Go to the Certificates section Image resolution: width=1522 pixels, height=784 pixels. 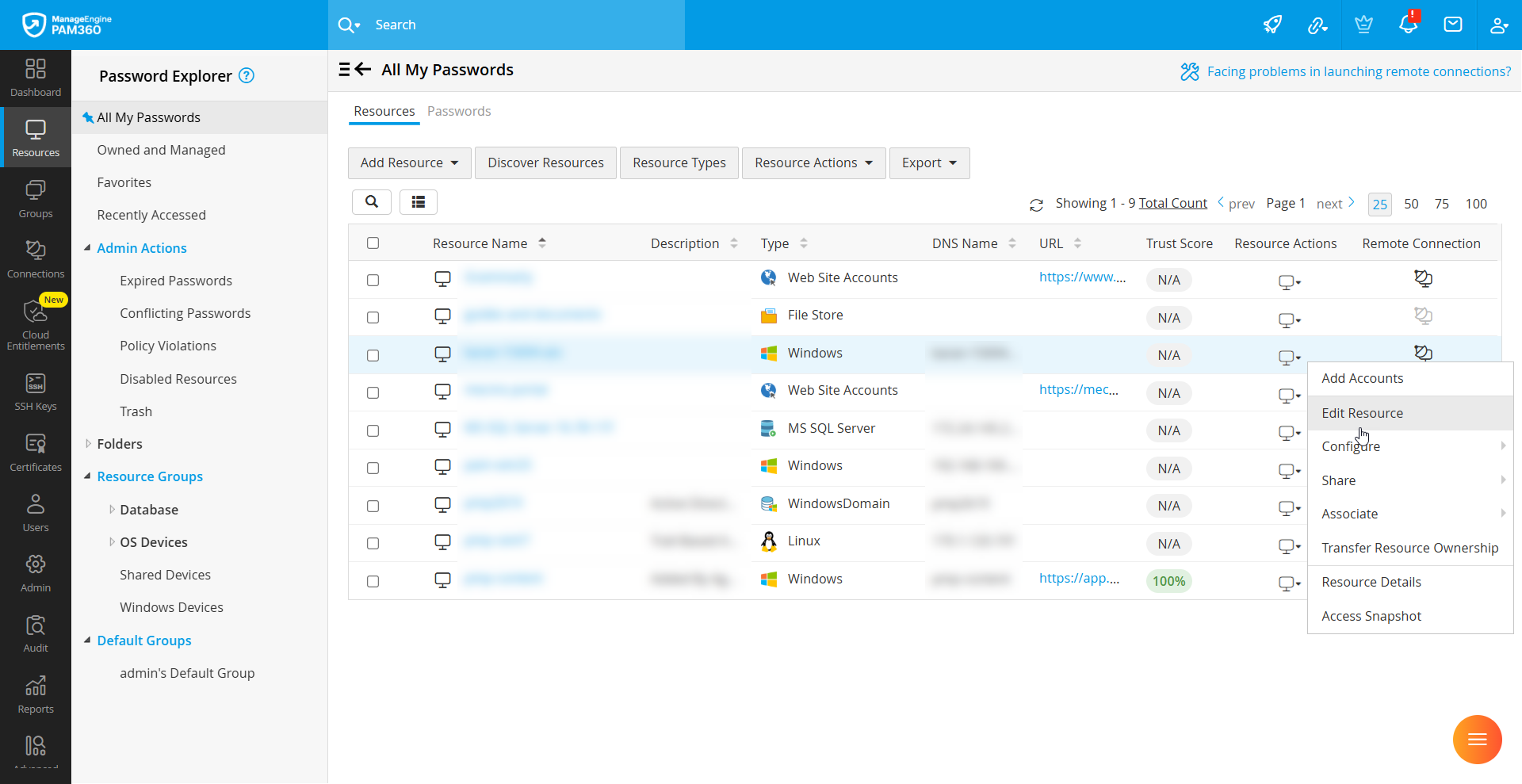pos(36,453)
